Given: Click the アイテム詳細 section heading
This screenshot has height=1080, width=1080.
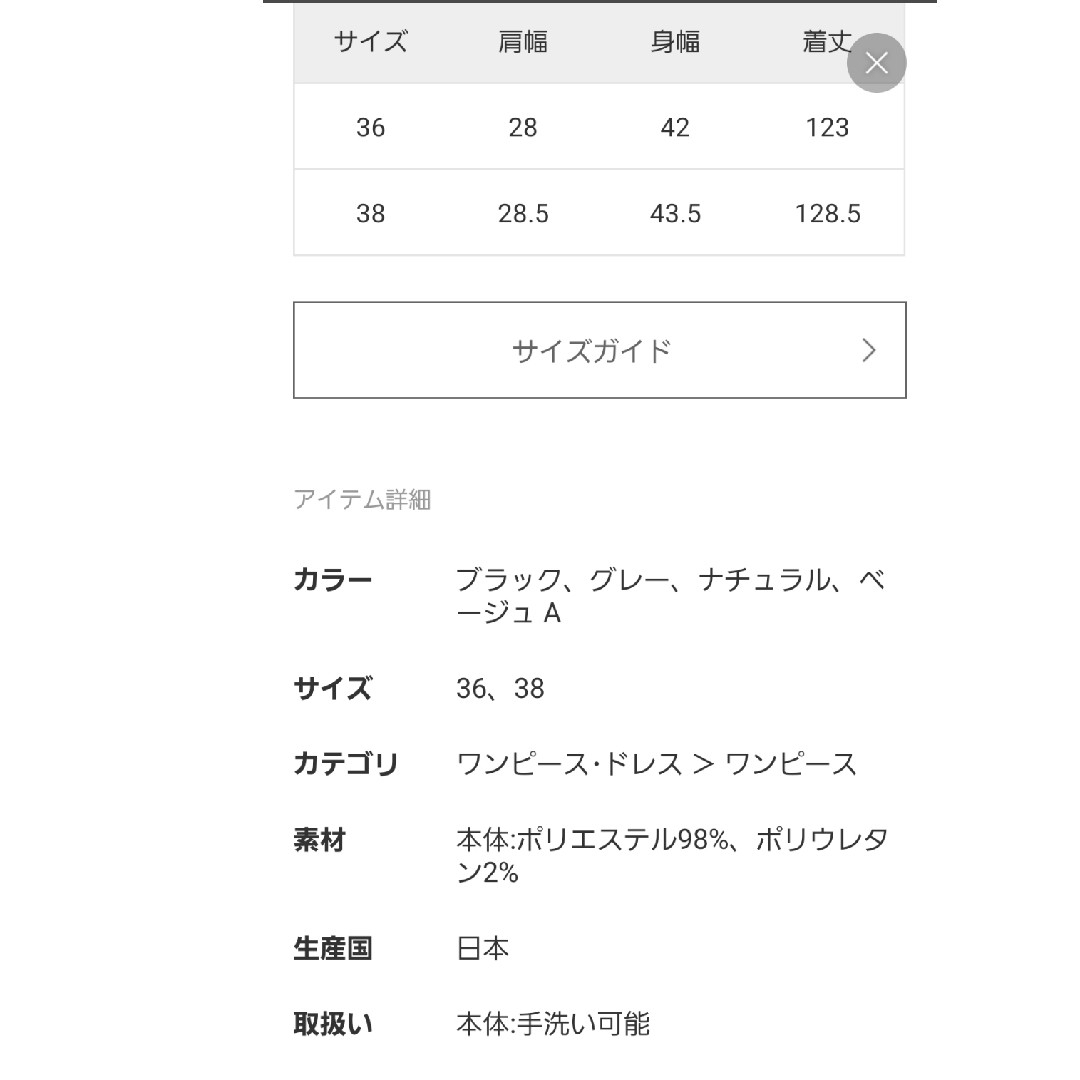Looking at the screenshot, I should click(362, 499).
